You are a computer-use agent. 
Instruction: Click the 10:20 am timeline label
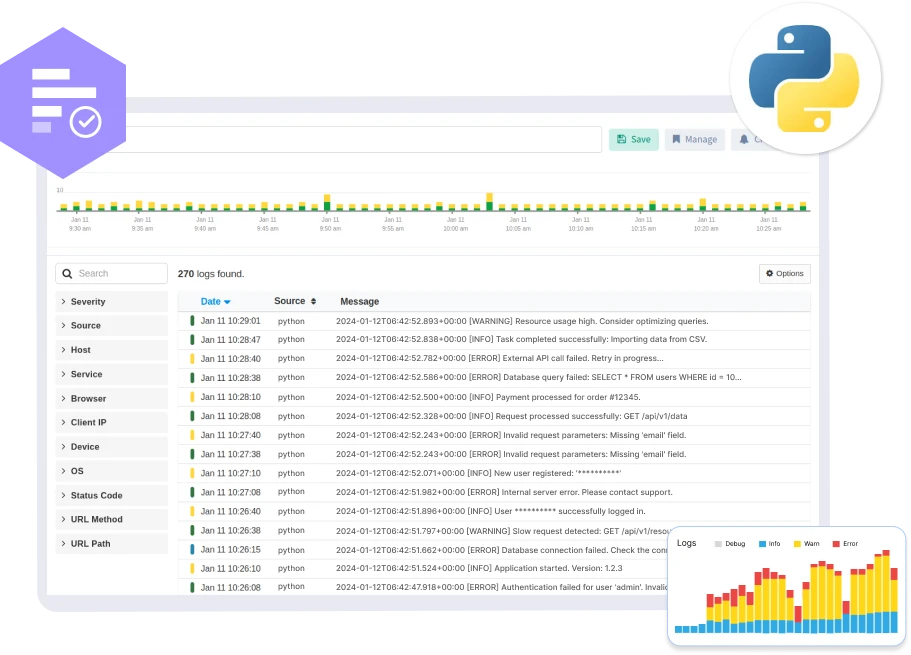point(706,224)
